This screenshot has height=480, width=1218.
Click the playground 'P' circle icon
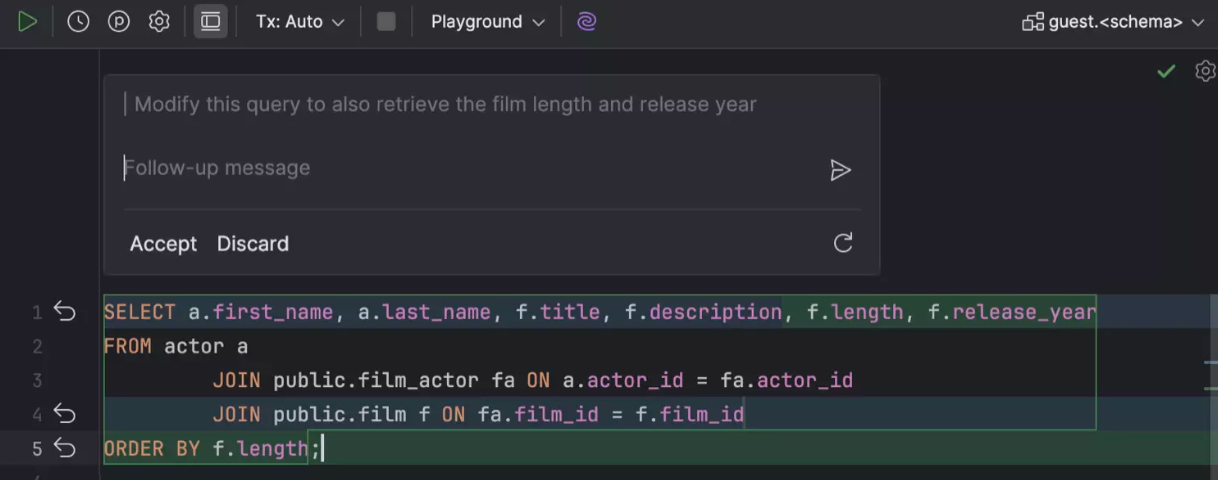pyautogui.click(x=119, y=21)
